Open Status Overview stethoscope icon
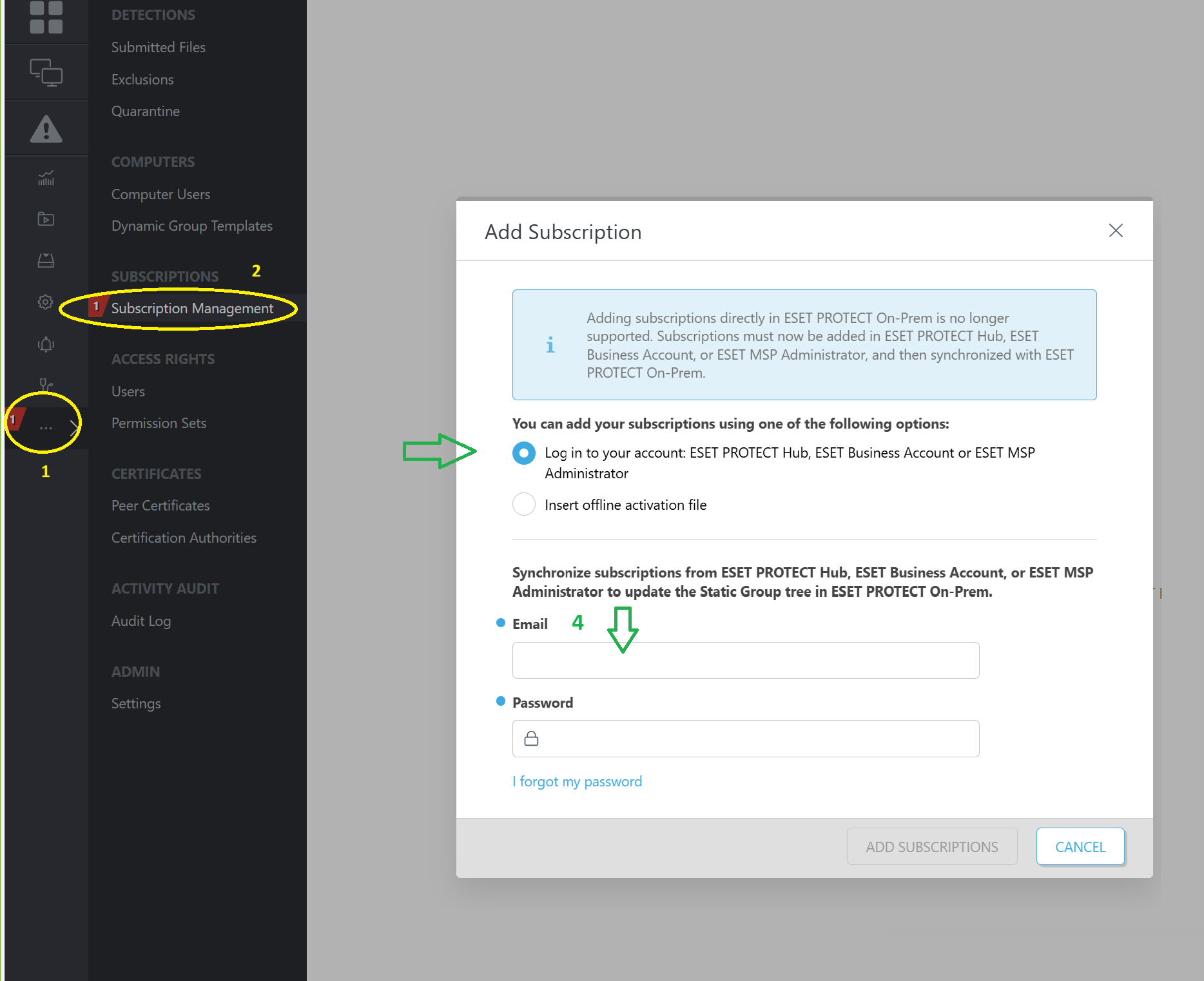This screenshot has height=981, width=1204. coord(46,384)
